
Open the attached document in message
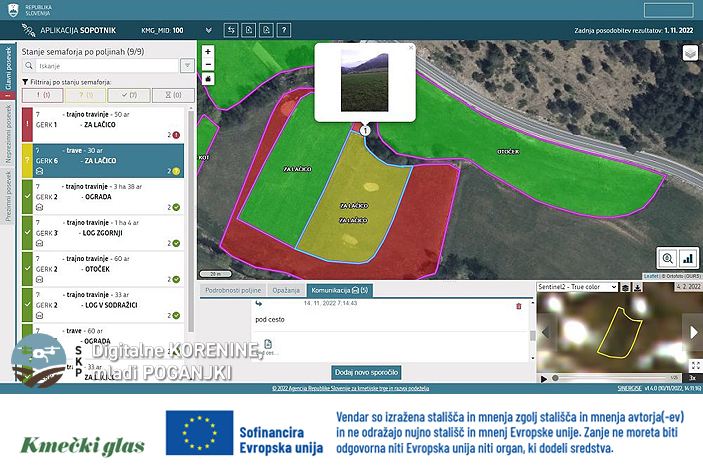[x=268, y=344]
